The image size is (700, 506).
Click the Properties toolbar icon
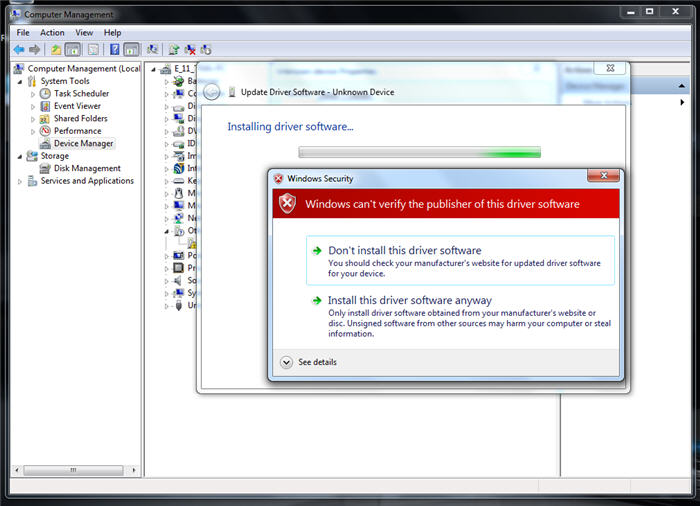coord(93,50)
